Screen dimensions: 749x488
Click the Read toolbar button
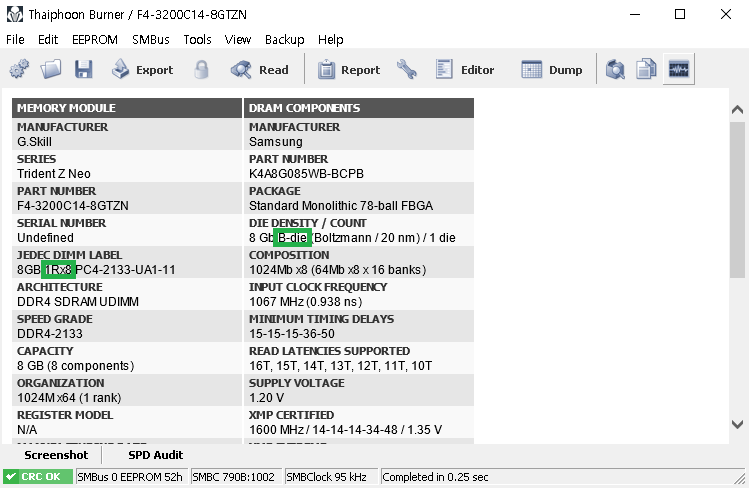point(260,70)
